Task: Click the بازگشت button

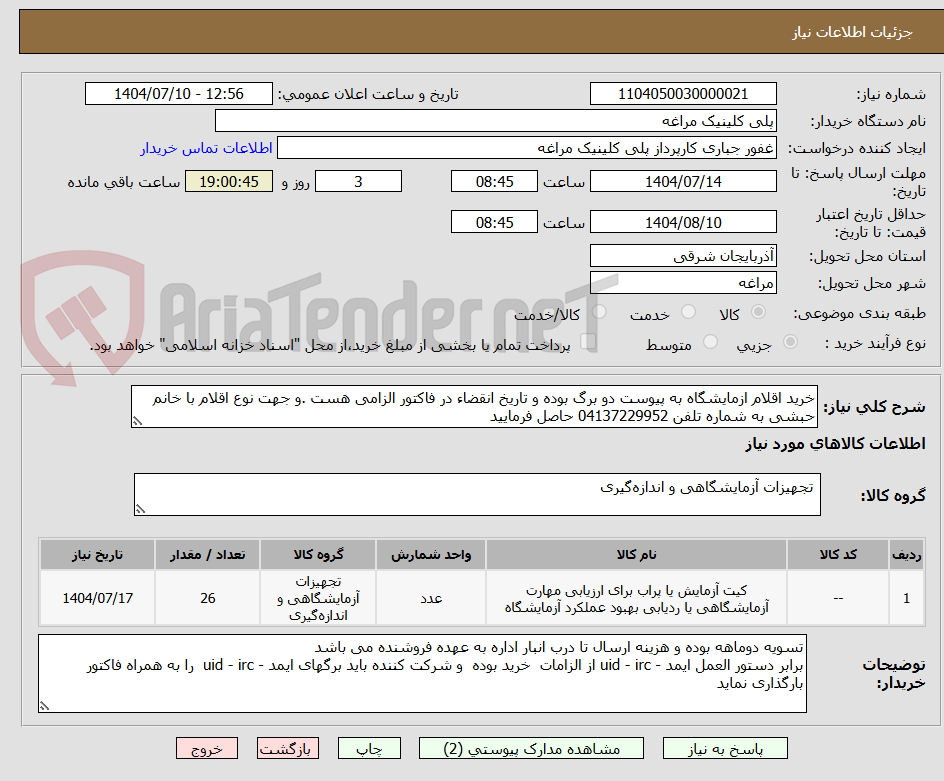Action: pyautogui.click(x=288, y=748)
